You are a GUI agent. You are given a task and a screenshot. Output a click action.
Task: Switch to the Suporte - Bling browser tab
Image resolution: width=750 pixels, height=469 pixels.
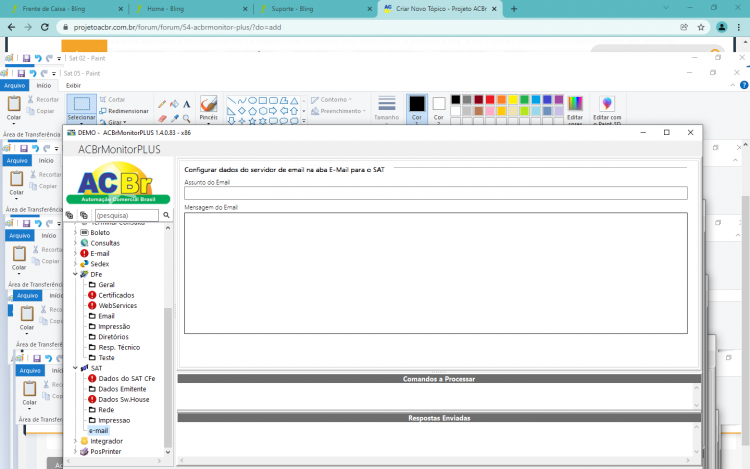(x=316, y=9)
